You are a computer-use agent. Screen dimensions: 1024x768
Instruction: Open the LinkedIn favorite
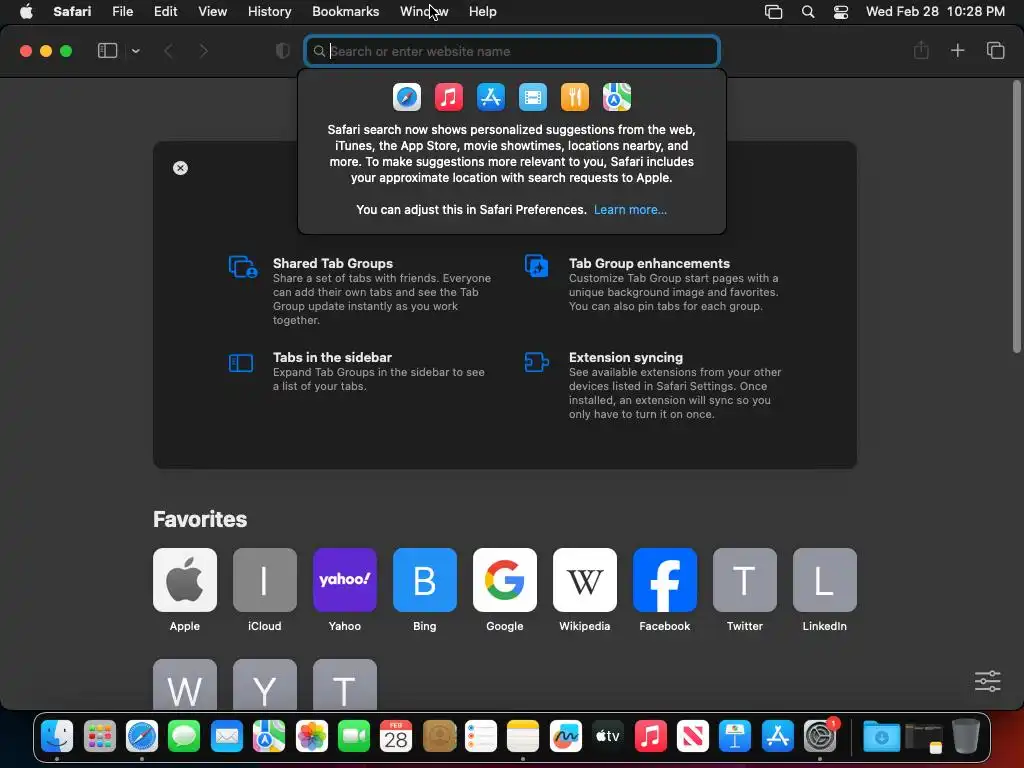[825, 580]
